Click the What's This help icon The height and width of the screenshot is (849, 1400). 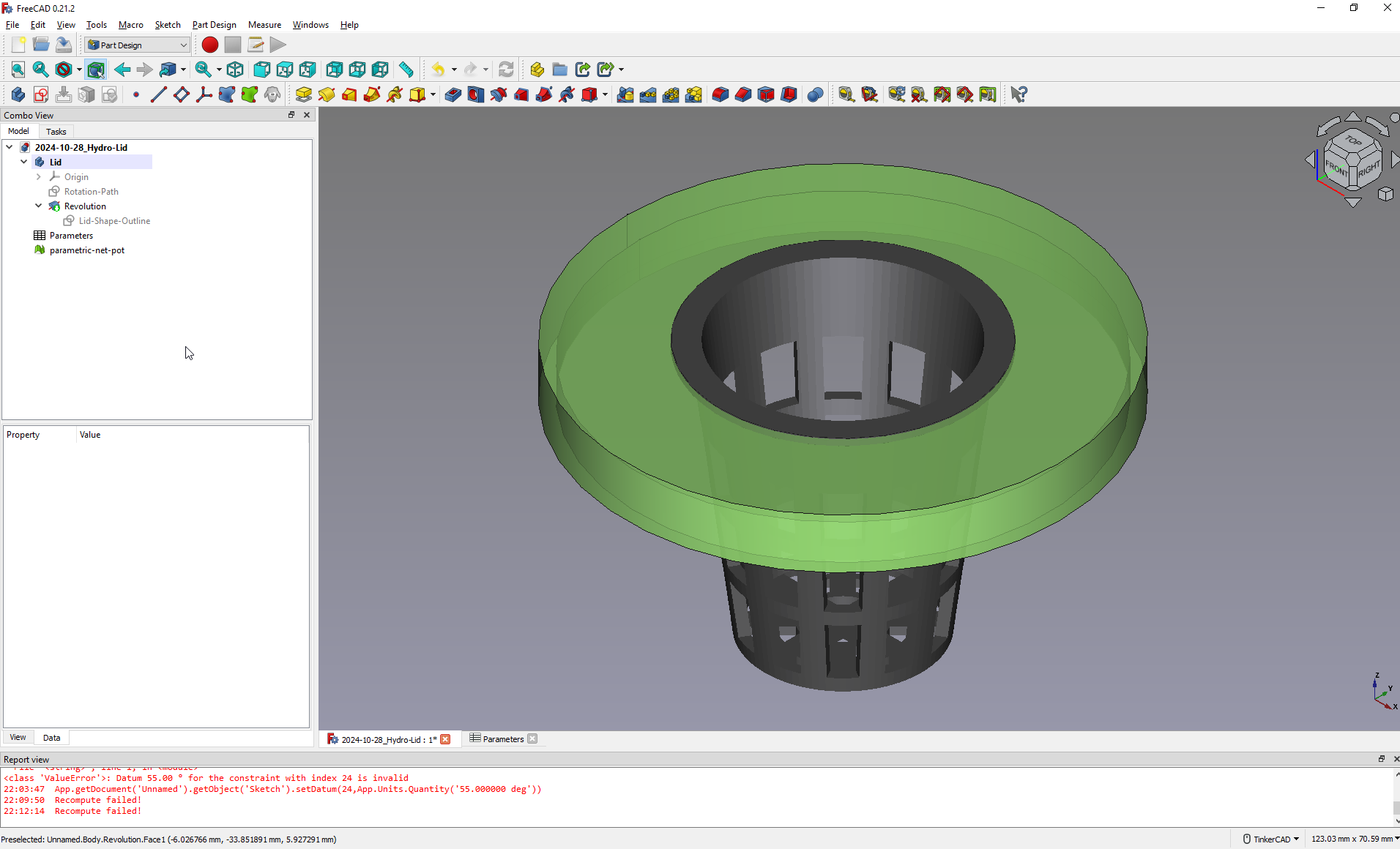pyautogui.click(x=1019, y=94)
